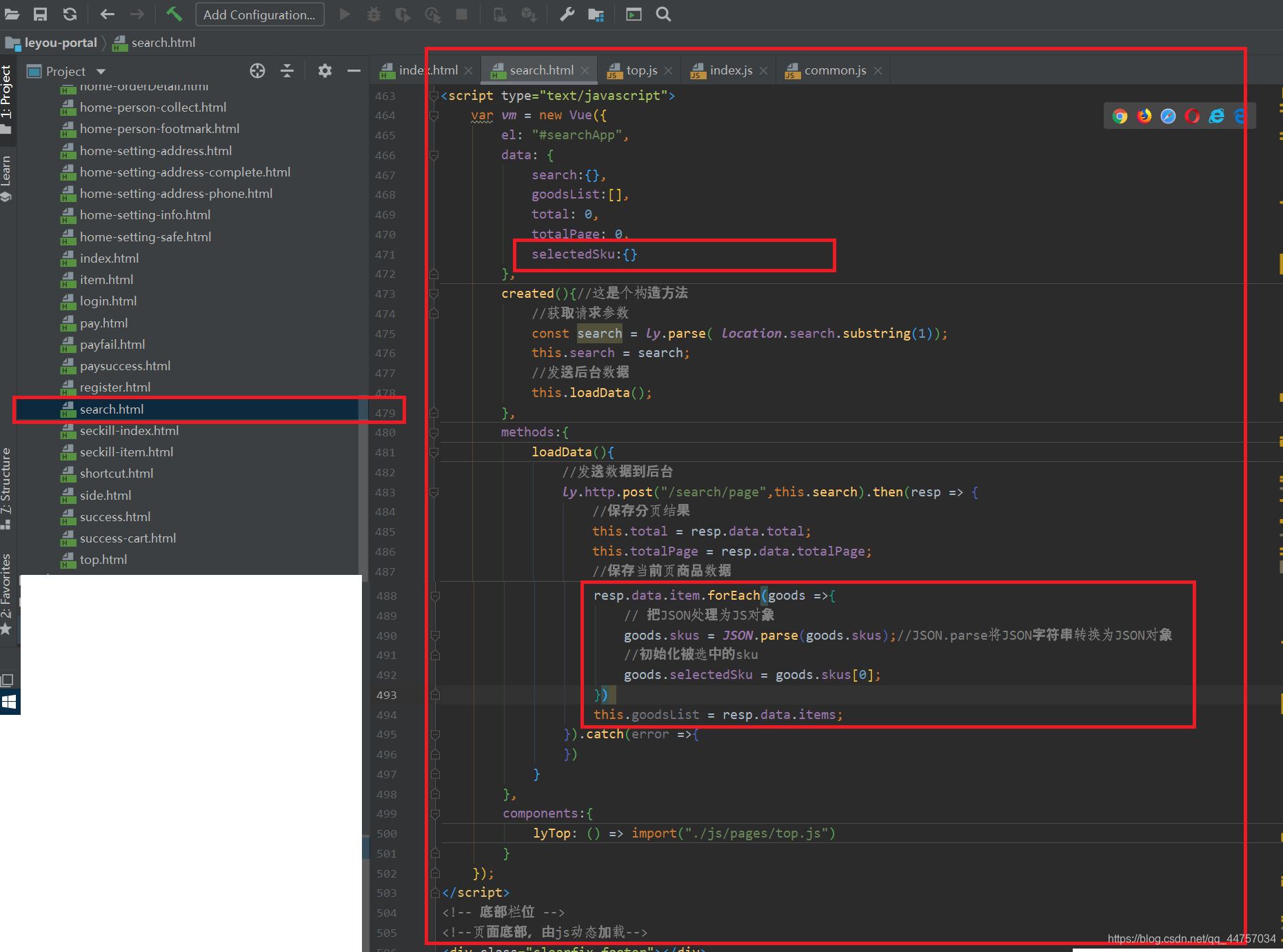Select top.html in project tree
The image size is (1283, 952).
[x=103, y=560]
